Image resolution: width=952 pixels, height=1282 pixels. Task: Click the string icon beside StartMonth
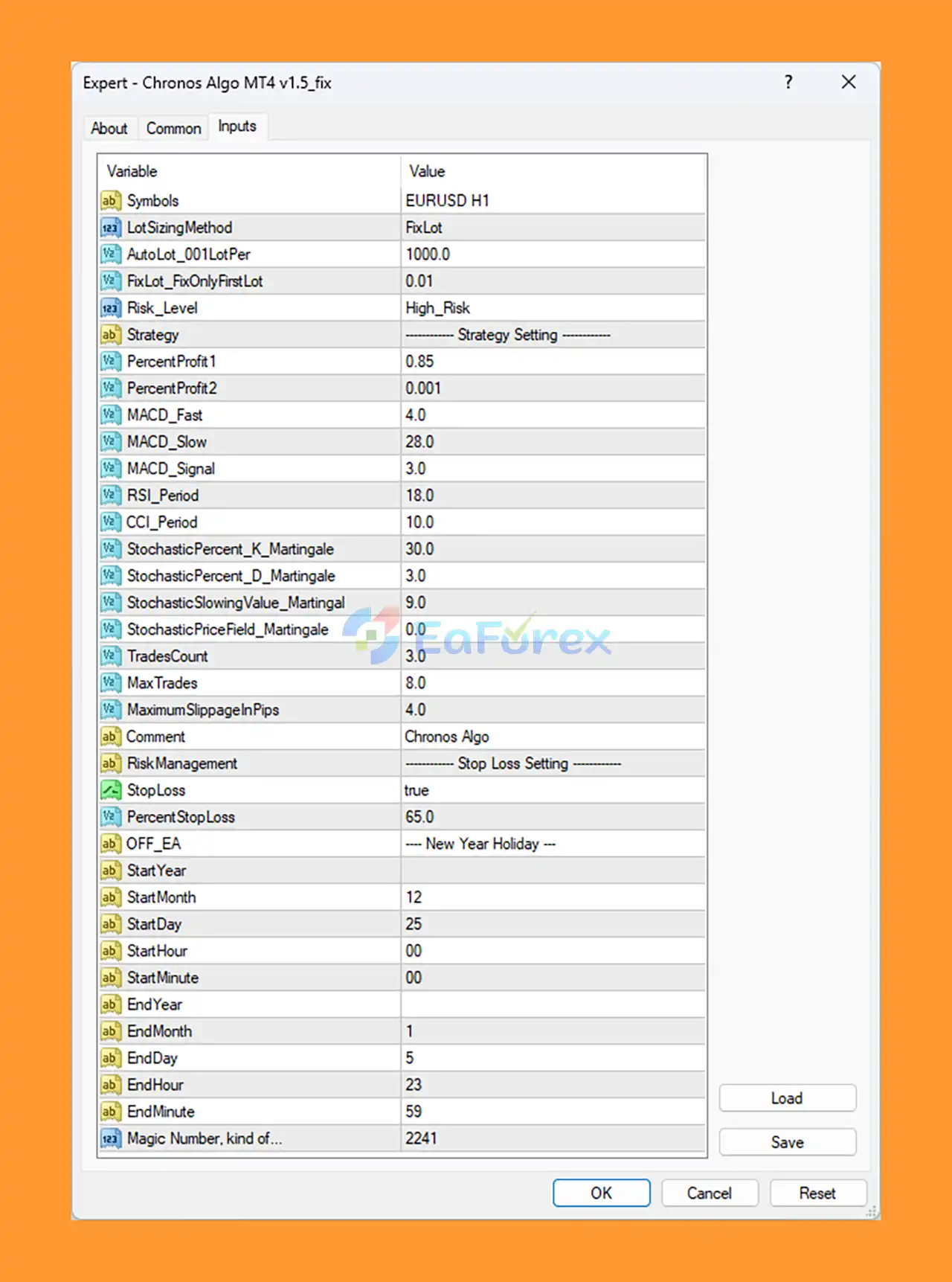coord(110,897)
